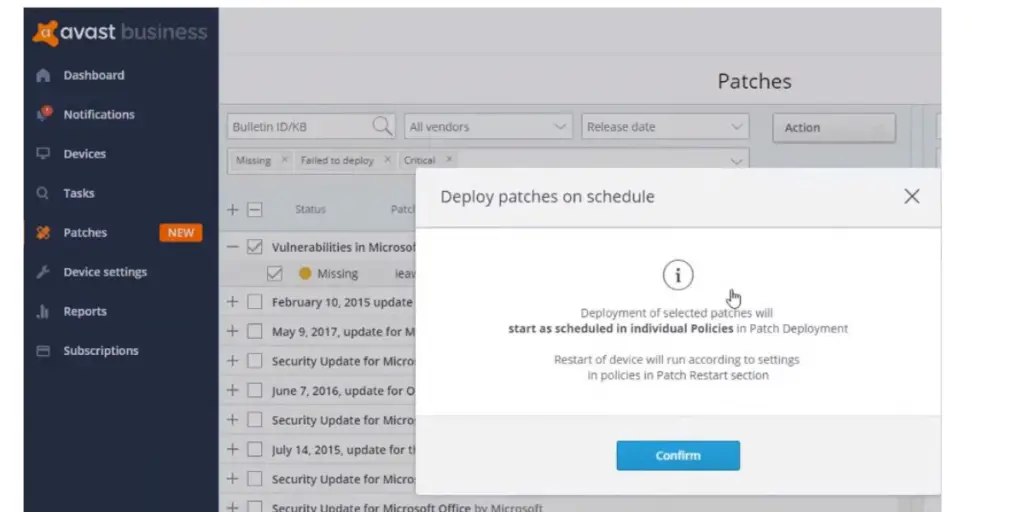Click 'Security Update for Microsoft Office by Microsoft' row
The height and width of the screenshot is (512, 1024).
407,507
